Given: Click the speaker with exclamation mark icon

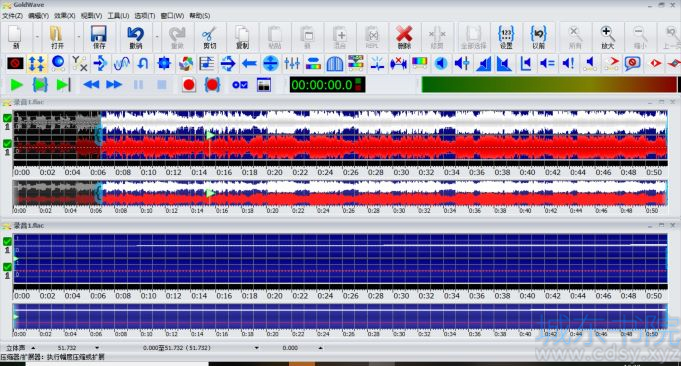Looking at the screenshot, I should click(569, 64).
